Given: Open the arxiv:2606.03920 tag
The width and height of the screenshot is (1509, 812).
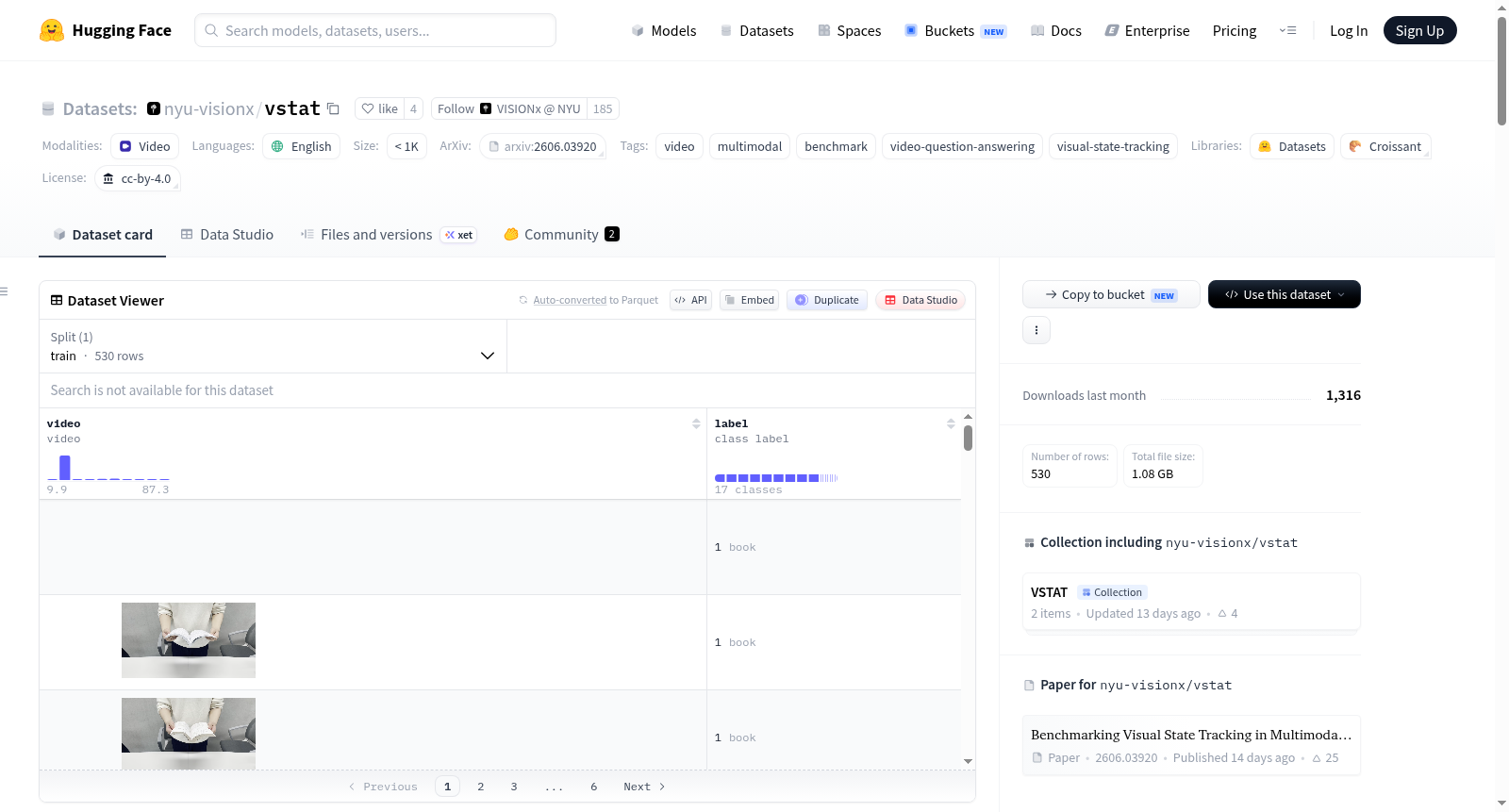Looking at the screenshot, I should (x=542, y=146).
